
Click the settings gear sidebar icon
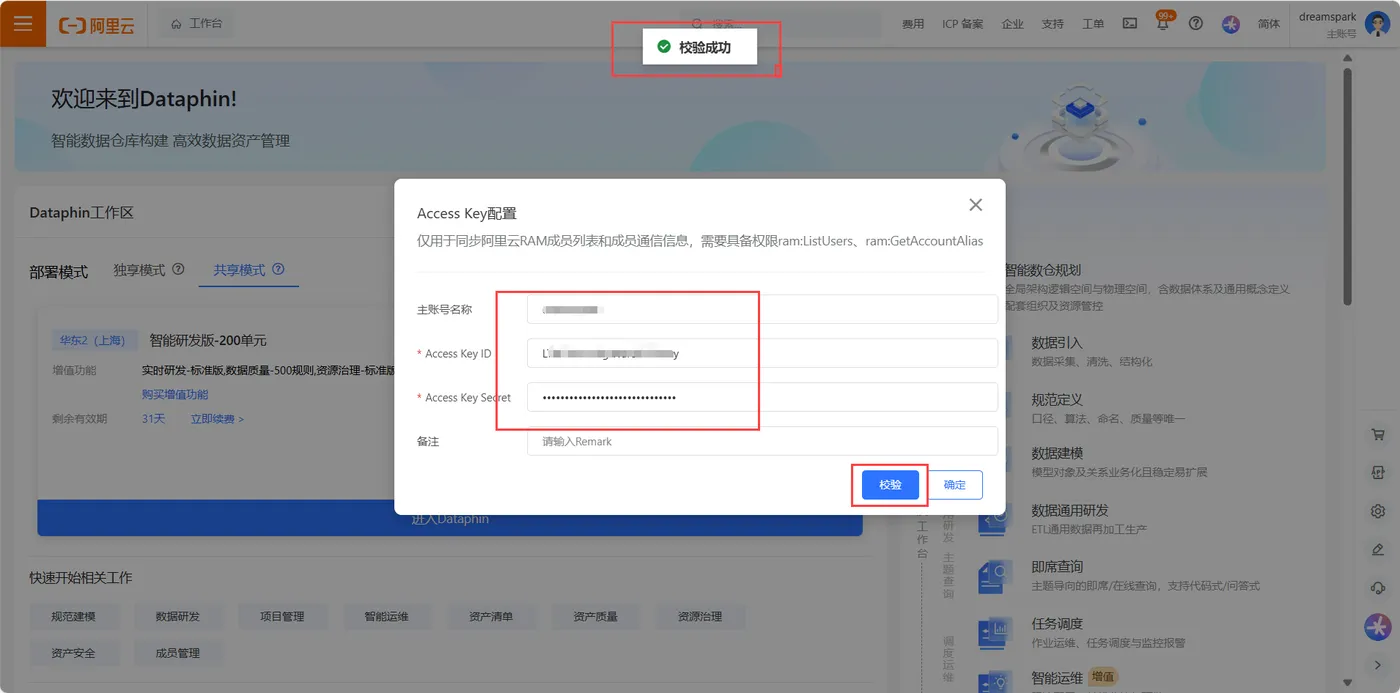(x=1378, y=511)
